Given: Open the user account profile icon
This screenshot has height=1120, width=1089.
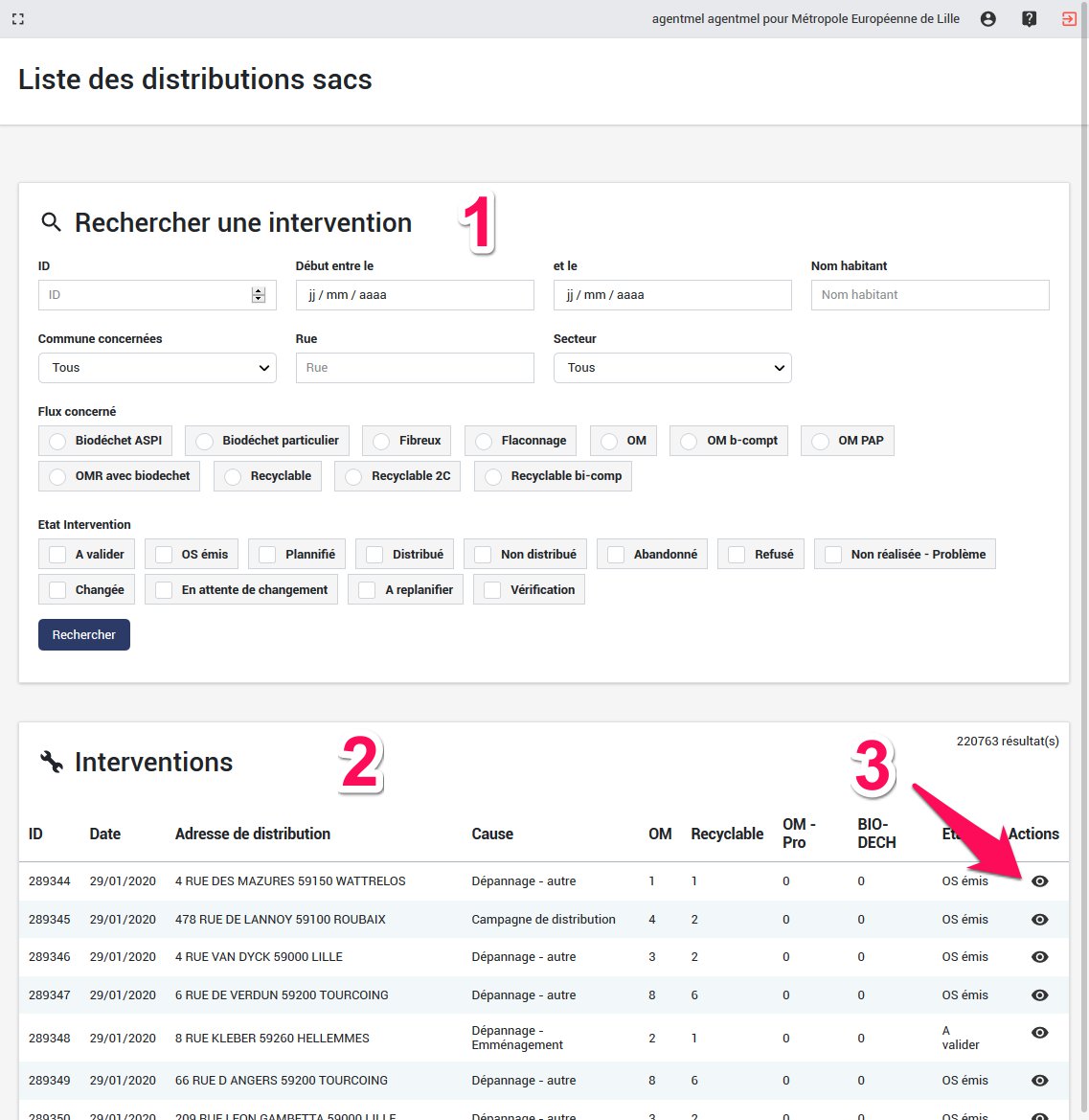Looking at the screenshot, I should [987, 19].
